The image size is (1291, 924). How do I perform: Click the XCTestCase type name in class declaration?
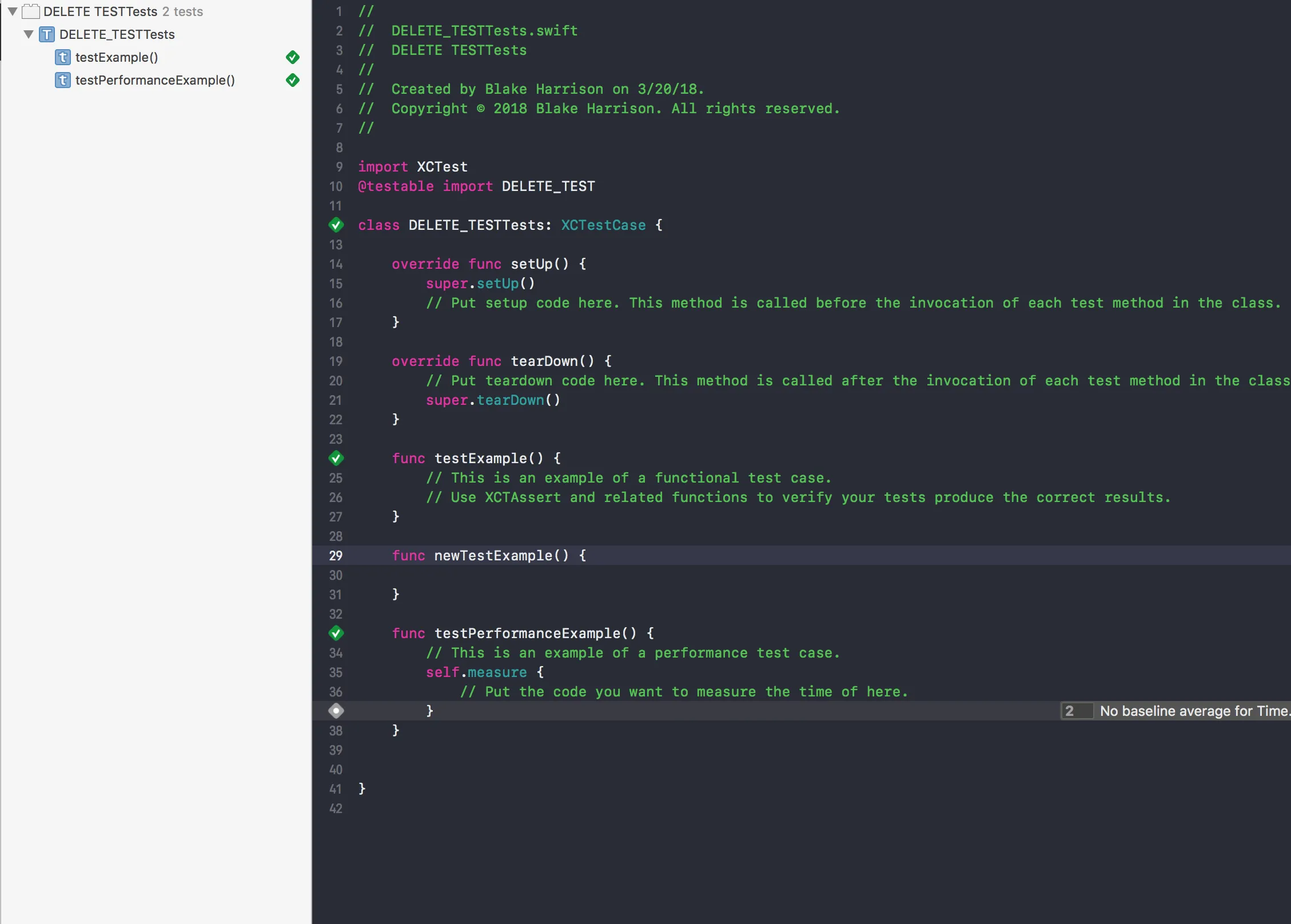point(603,225)
